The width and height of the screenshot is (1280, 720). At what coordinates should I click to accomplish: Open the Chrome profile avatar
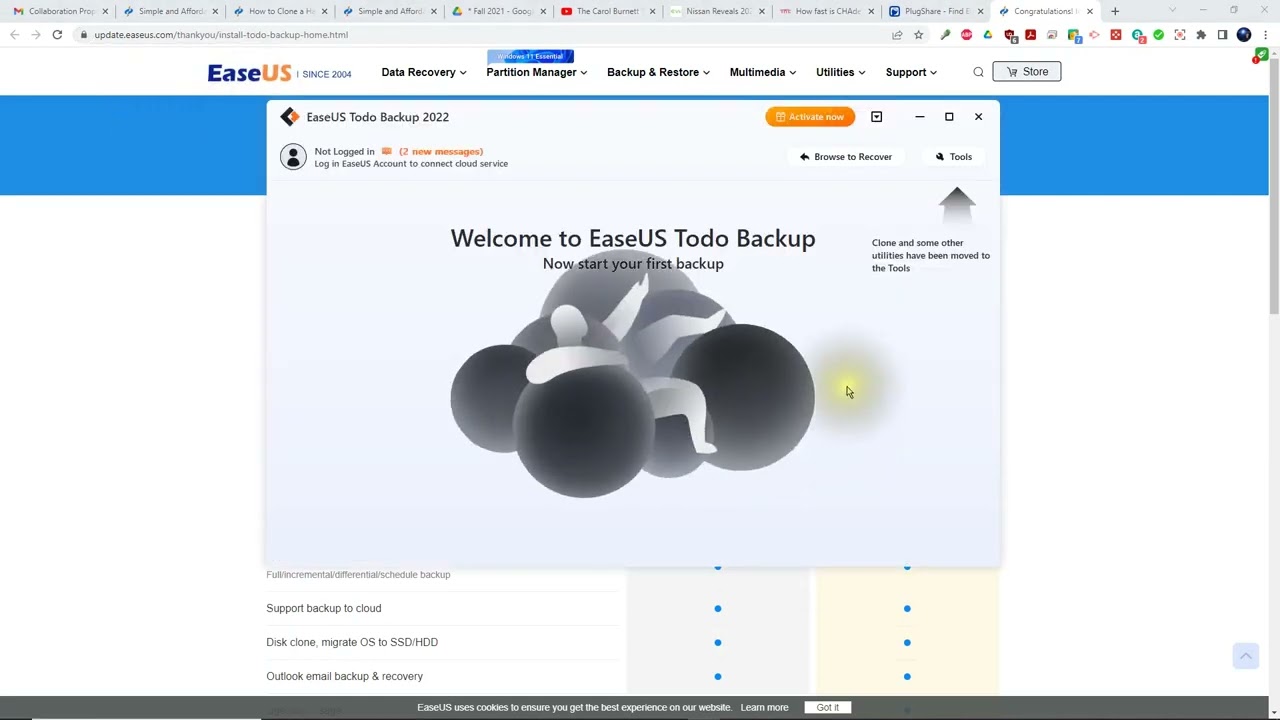point(1244,35)
